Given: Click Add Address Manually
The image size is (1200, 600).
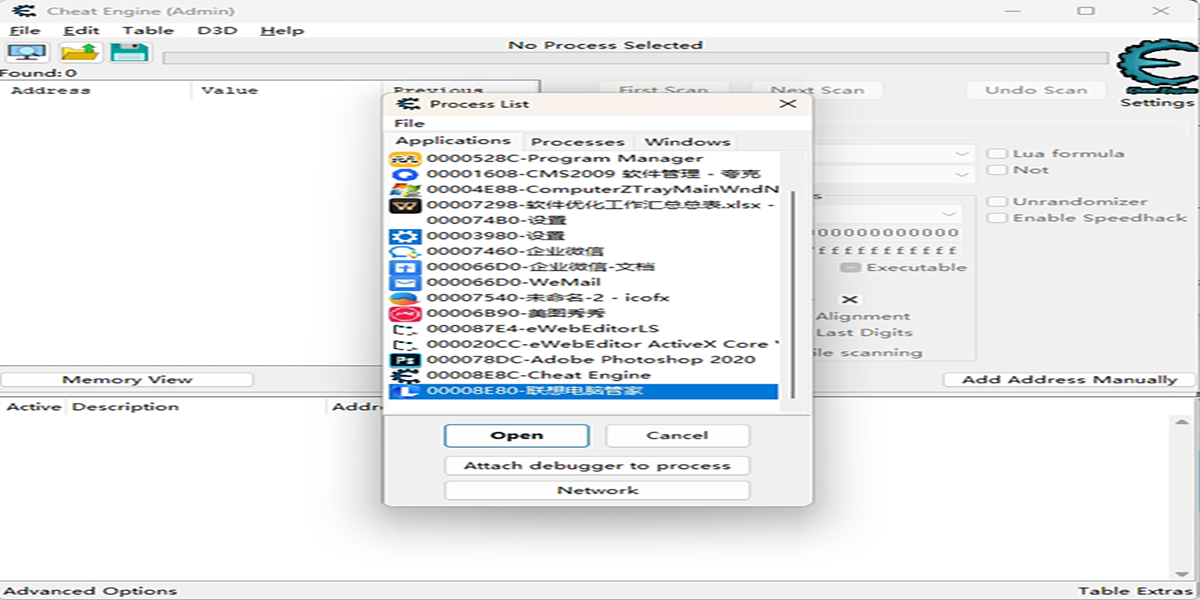Looking at the screenshot, I should pyautogui.click(x=1069, y=380).
